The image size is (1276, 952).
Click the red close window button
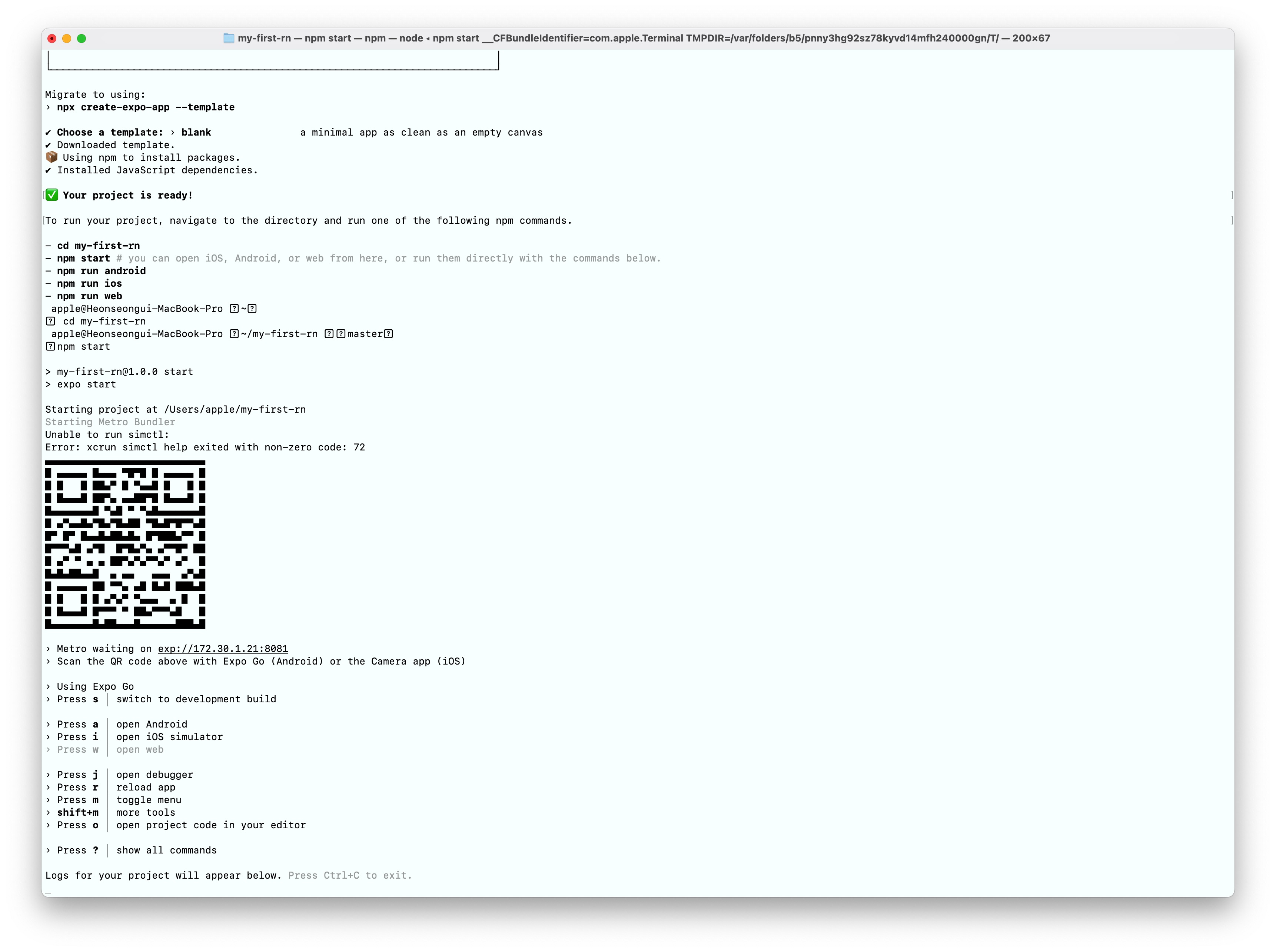coord(52,39)
